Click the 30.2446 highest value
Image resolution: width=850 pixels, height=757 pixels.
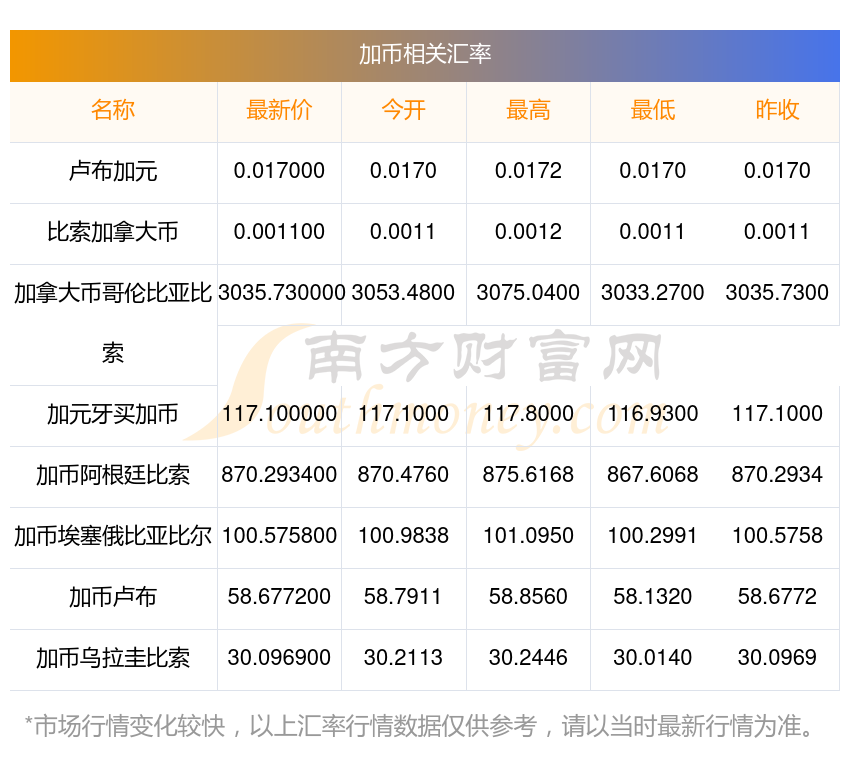(x=528, y=658)
